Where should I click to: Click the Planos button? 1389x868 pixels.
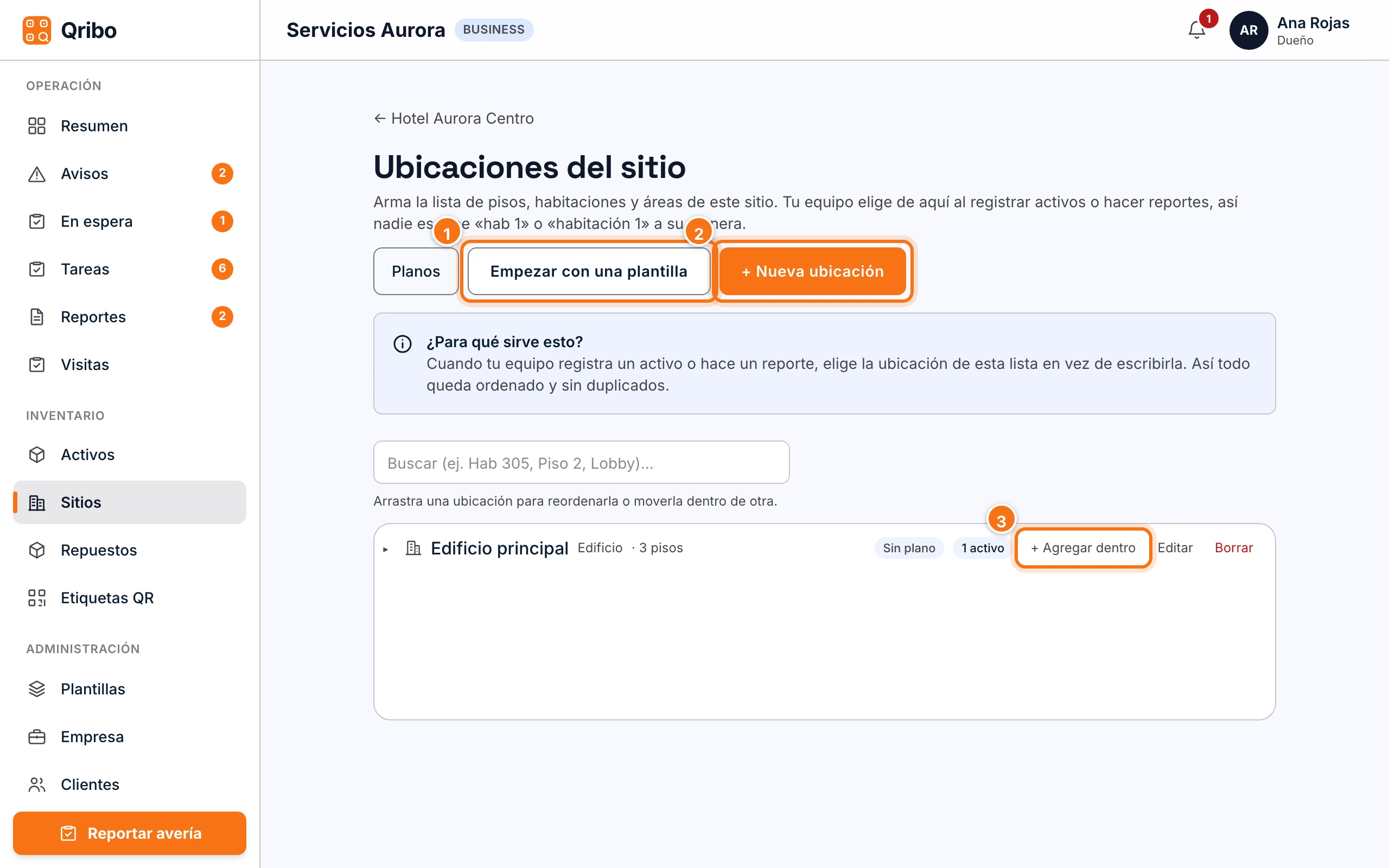click(x=416, y=271)
